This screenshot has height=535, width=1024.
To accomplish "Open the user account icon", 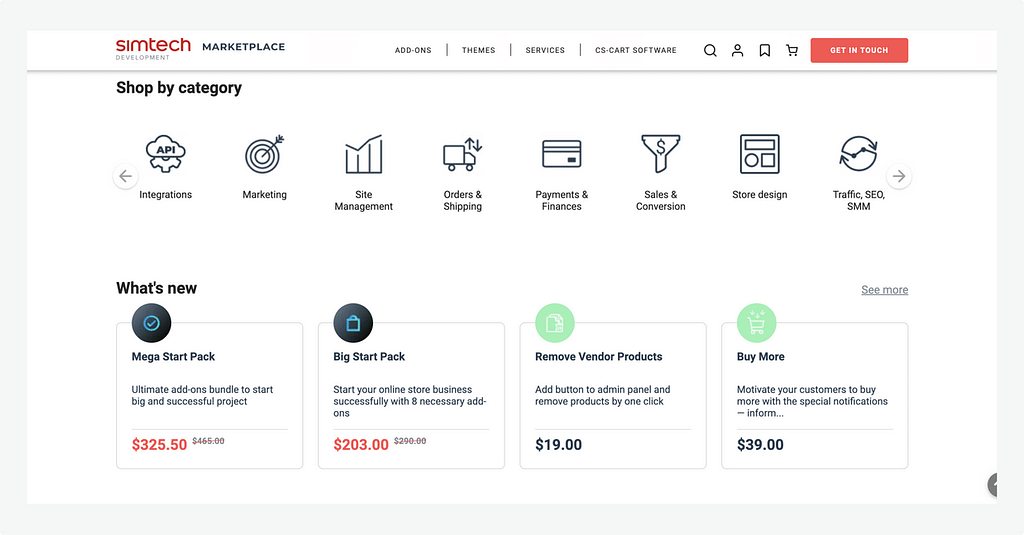I will coord(737,50).
